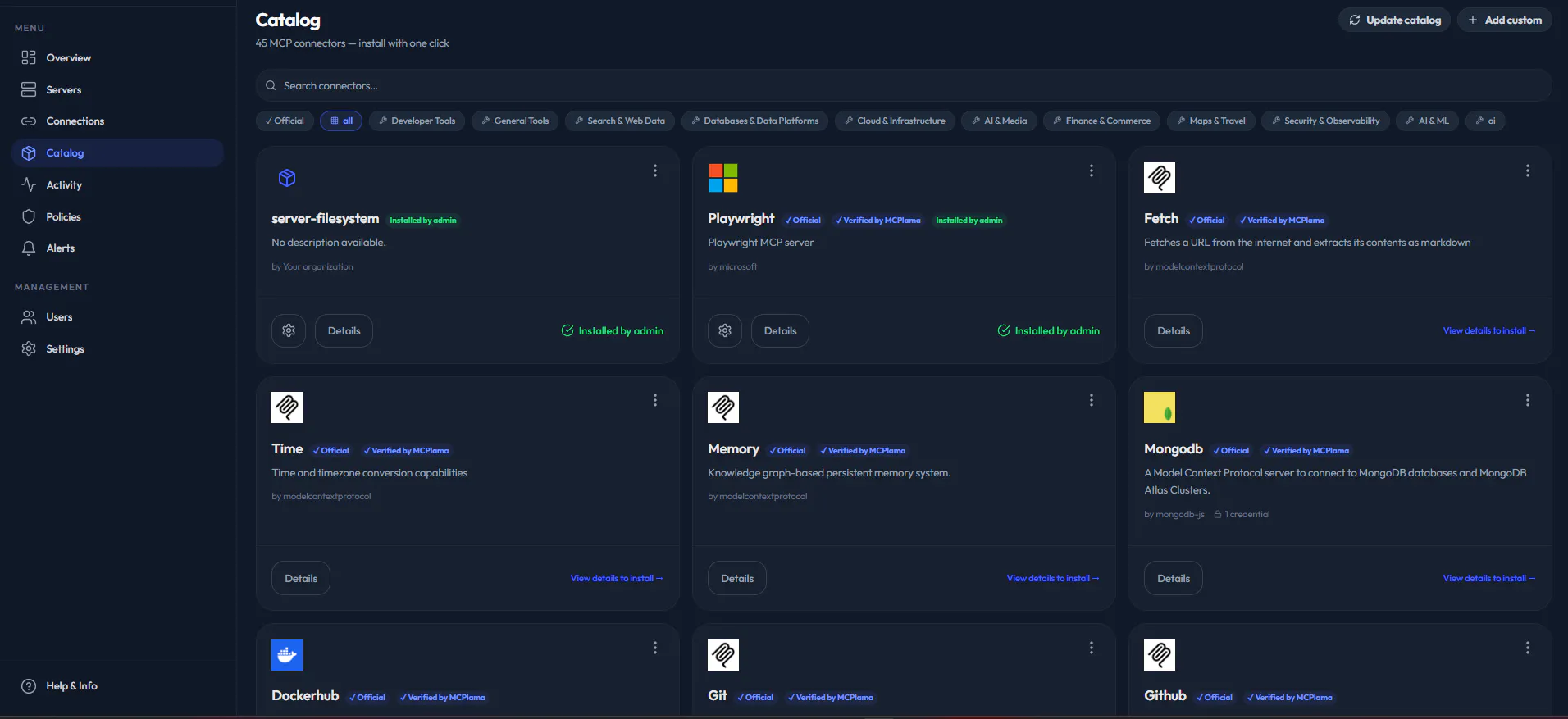
Task: Click the Playwright Microsoft logo
Action: [723, 178]
